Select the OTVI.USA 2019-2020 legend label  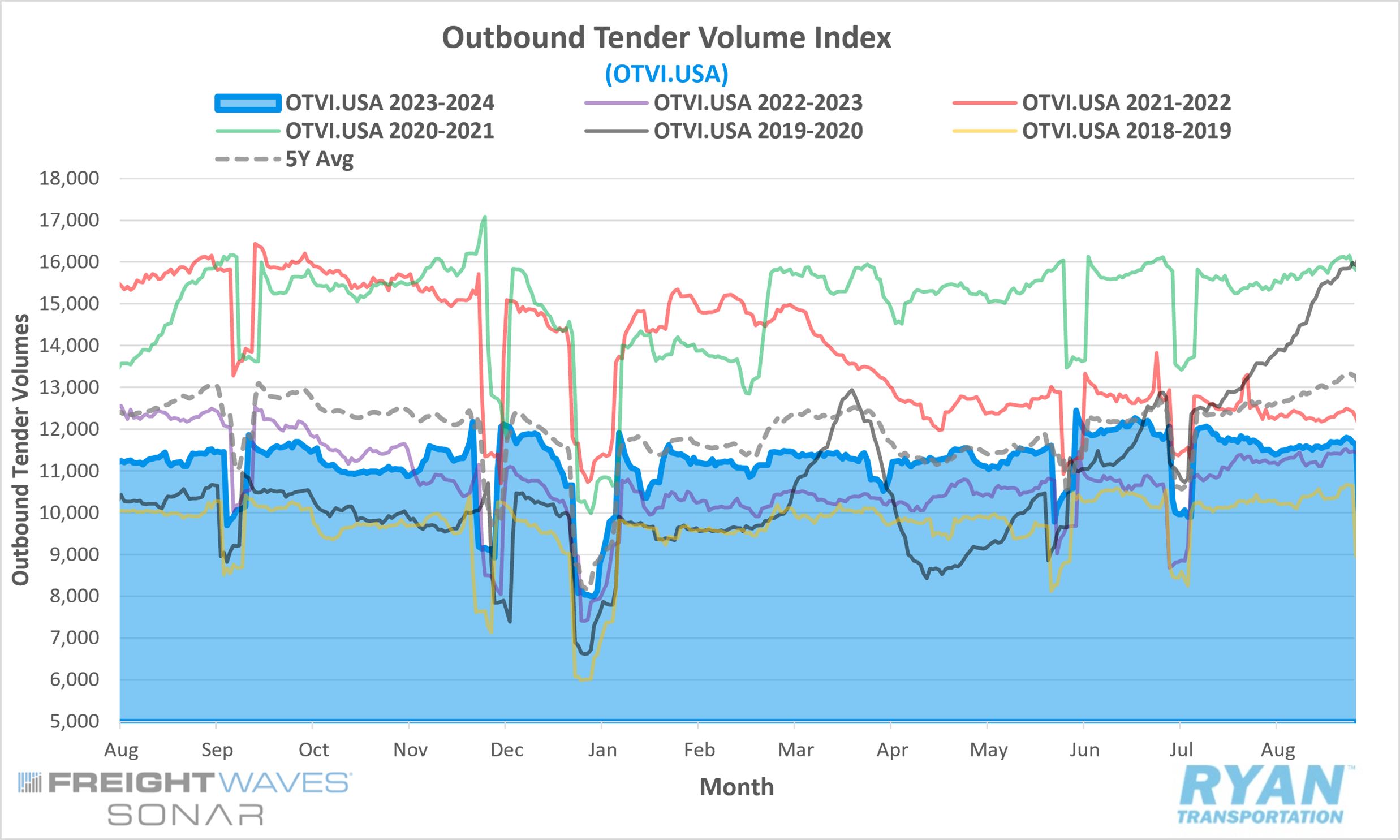pos(759,131)
